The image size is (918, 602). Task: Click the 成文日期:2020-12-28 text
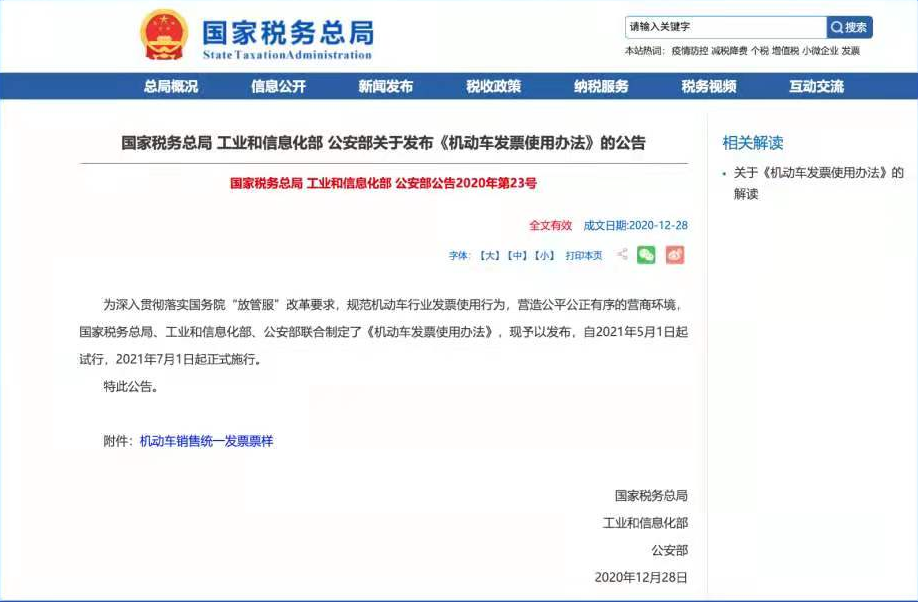coord(635,225)
